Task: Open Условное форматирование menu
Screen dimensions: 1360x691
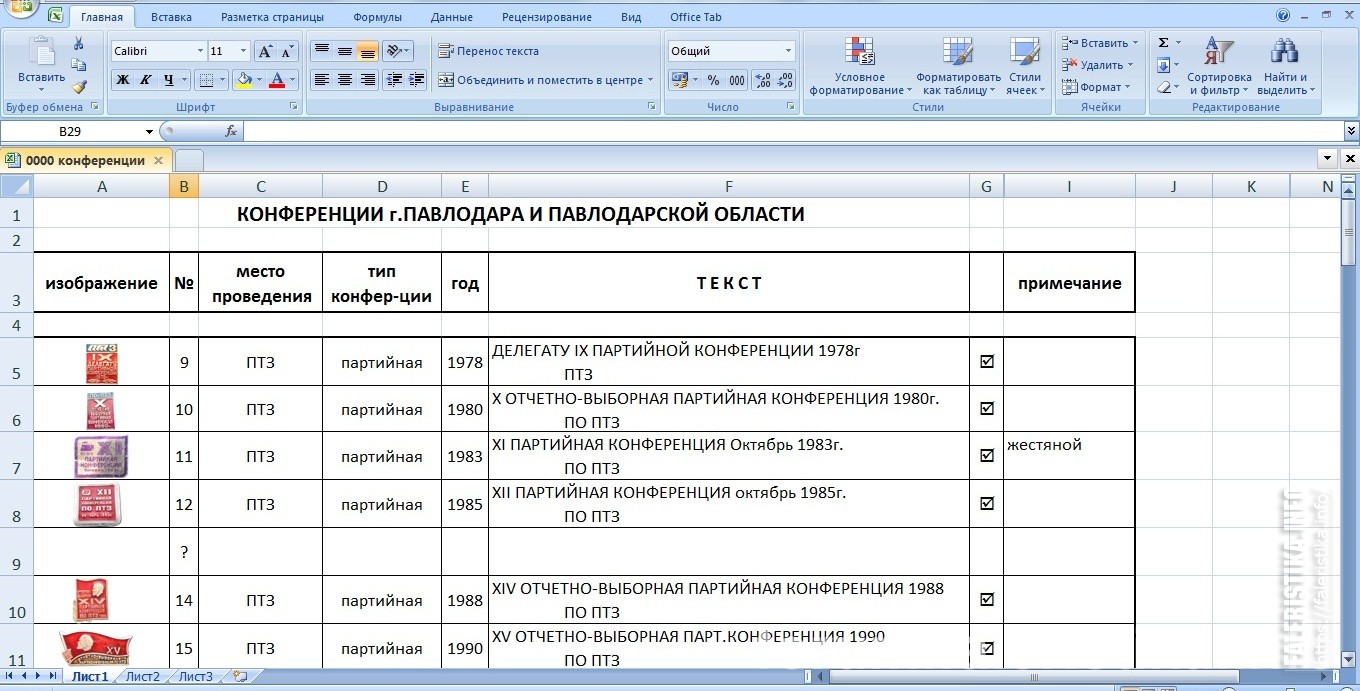Action: click(860, 66)
